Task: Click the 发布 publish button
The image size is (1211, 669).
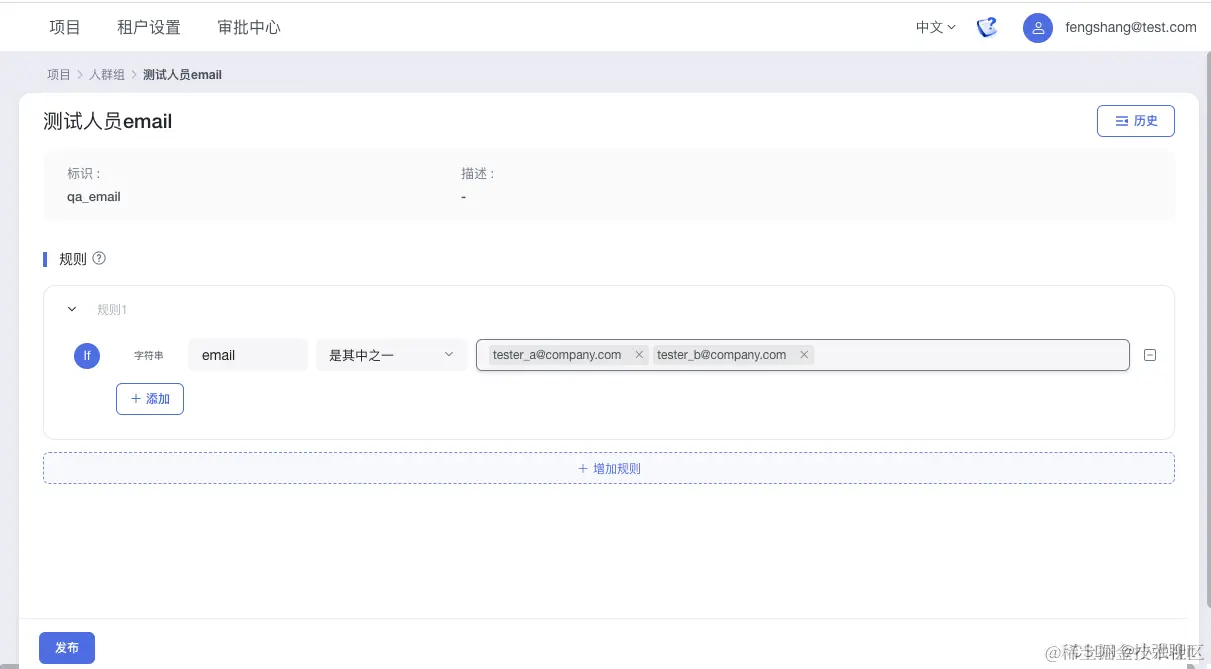Action: [67, 648]
